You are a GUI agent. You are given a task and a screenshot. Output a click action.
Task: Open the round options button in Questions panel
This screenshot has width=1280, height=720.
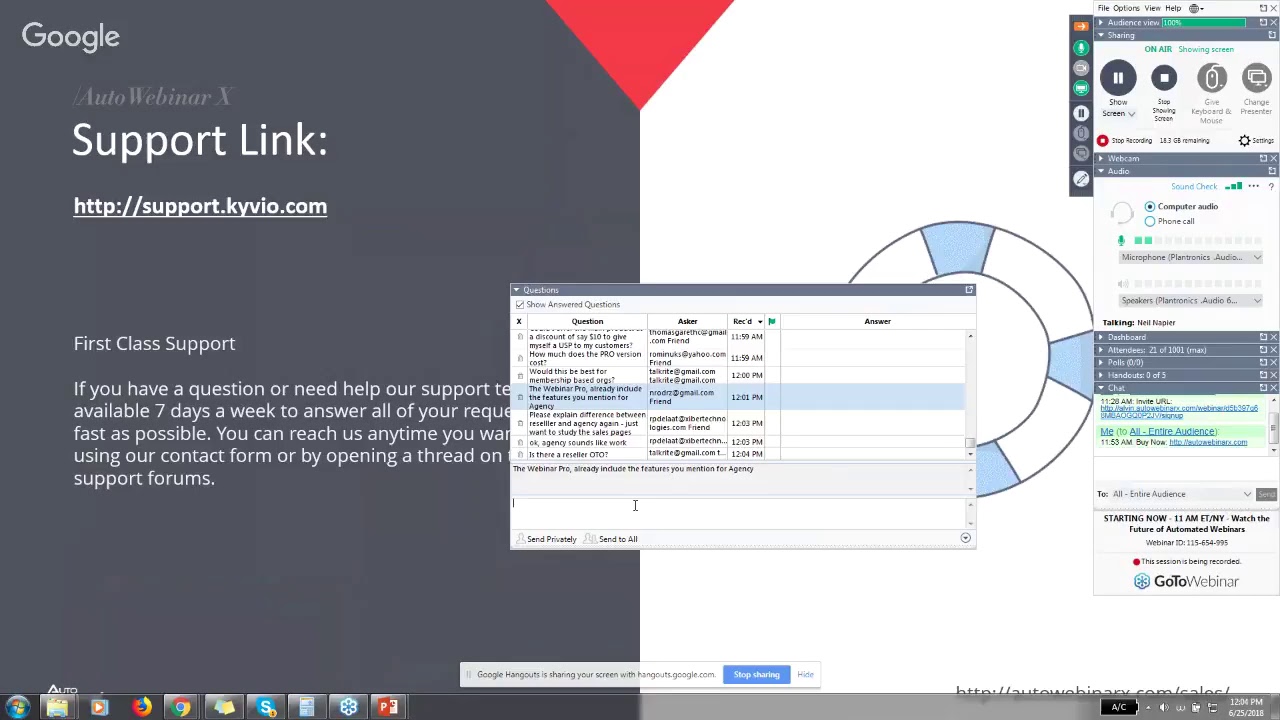click(965, 539)
